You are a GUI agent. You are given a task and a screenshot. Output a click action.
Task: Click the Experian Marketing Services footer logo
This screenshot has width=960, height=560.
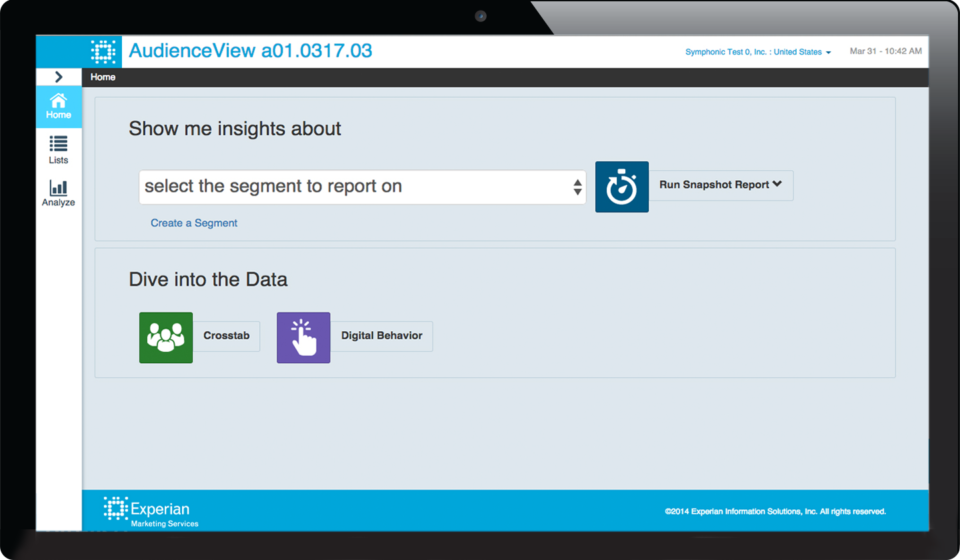click(151, 512)
